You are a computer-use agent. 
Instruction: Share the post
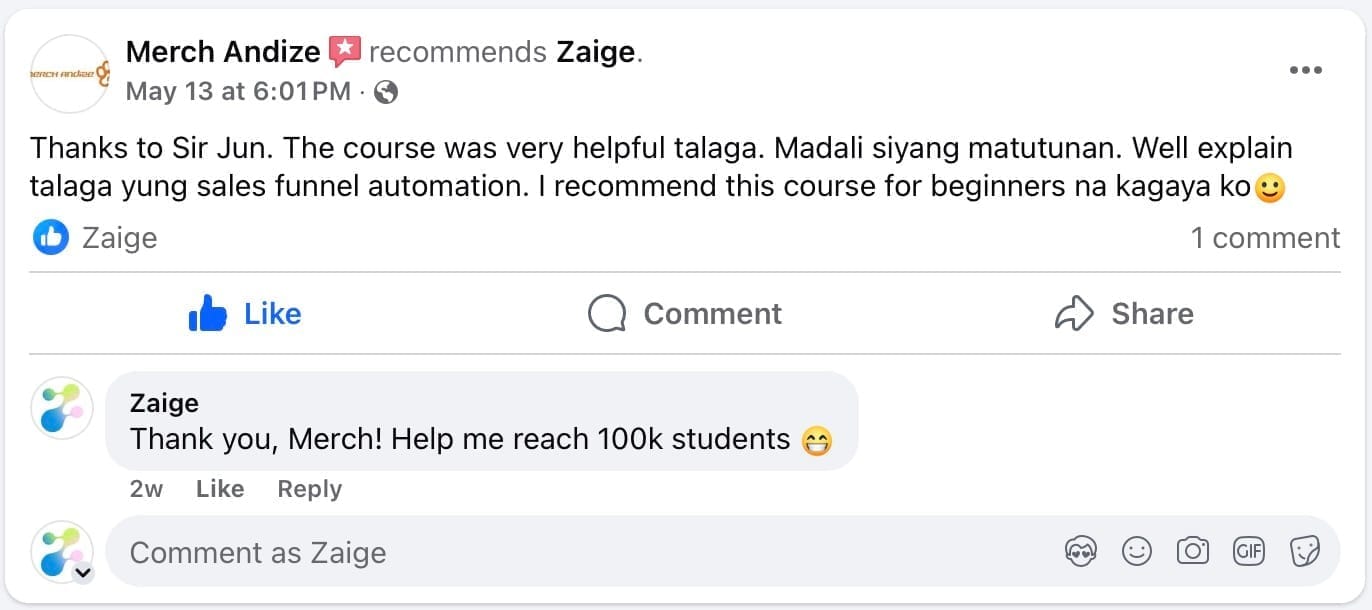(1124, 314)
